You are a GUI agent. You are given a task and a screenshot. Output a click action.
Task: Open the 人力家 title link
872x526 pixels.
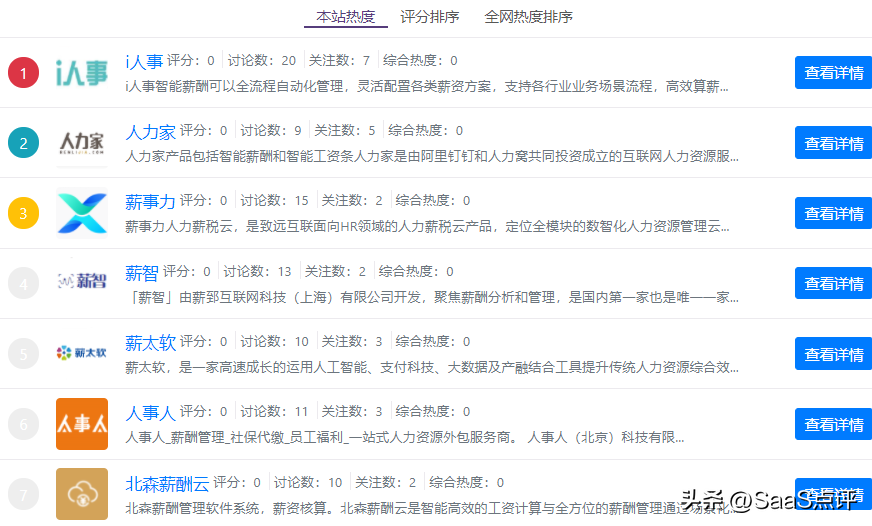click(x=150, y=131)
